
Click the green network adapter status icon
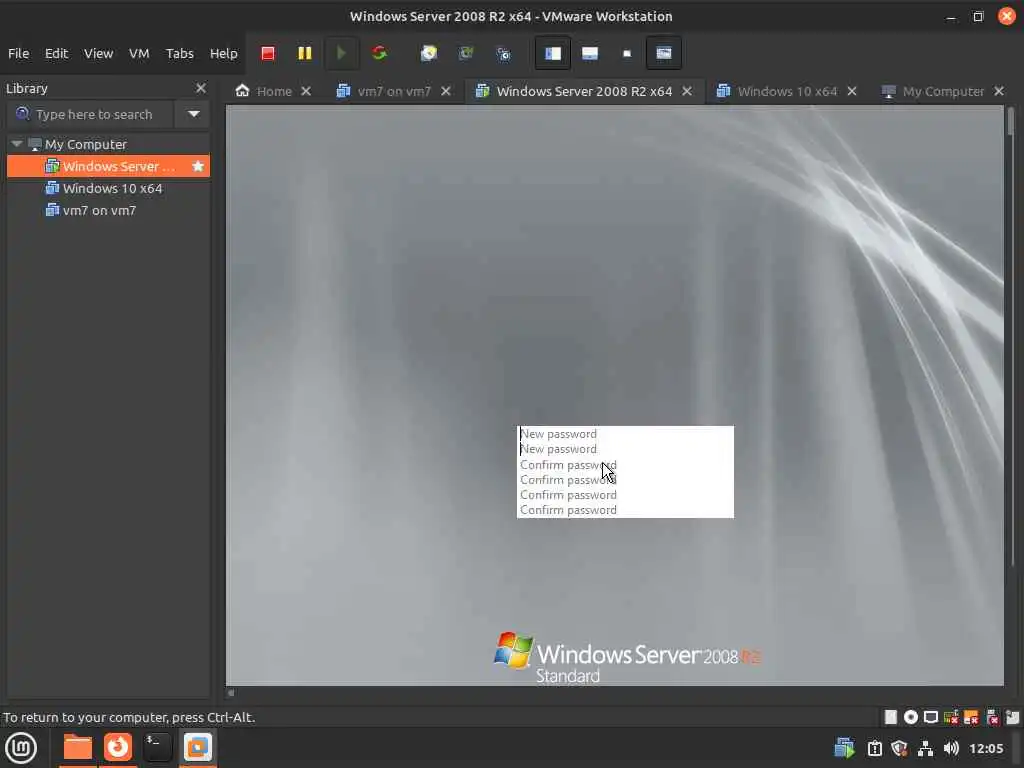click(x=952, y=717)
